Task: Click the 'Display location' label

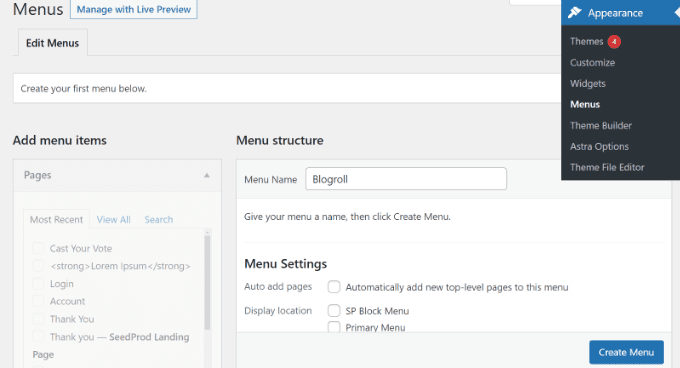Action: coord(278,310)
